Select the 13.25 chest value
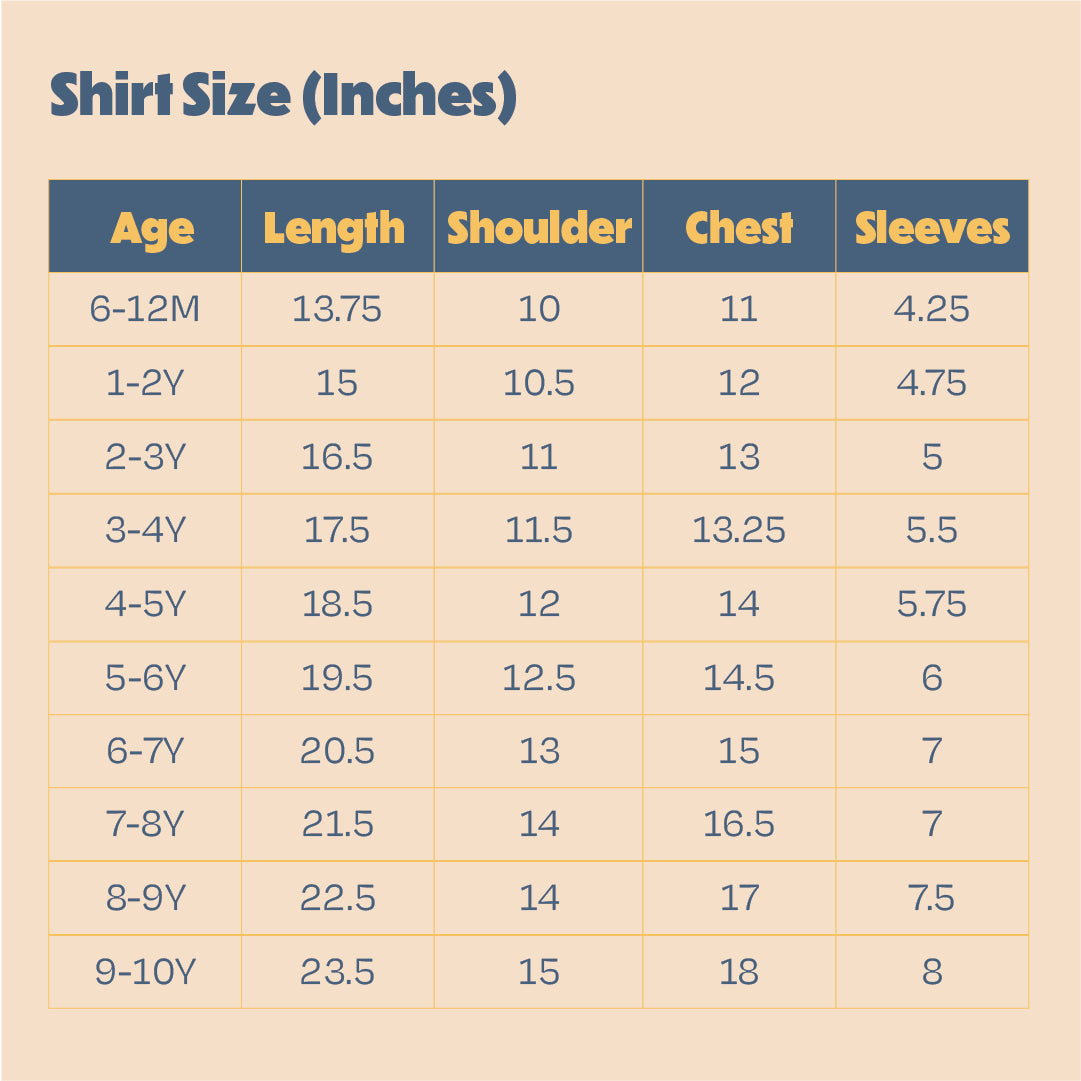 739,530
